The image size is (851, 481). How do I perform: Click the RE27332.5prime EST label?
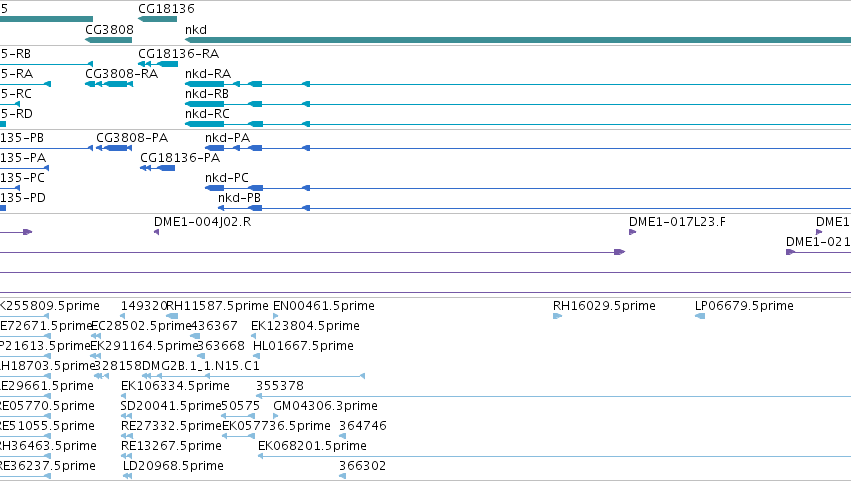coord(172,426)
